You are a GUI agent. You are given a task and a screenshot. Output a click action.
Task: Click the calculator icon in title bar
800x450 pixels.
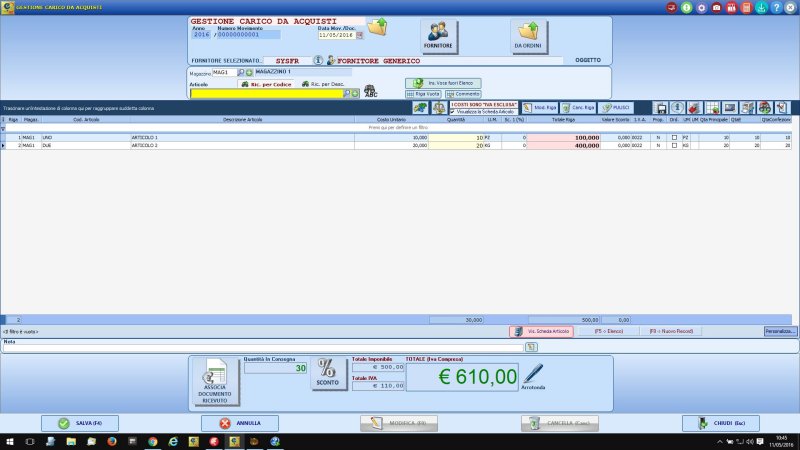point(746,7)
